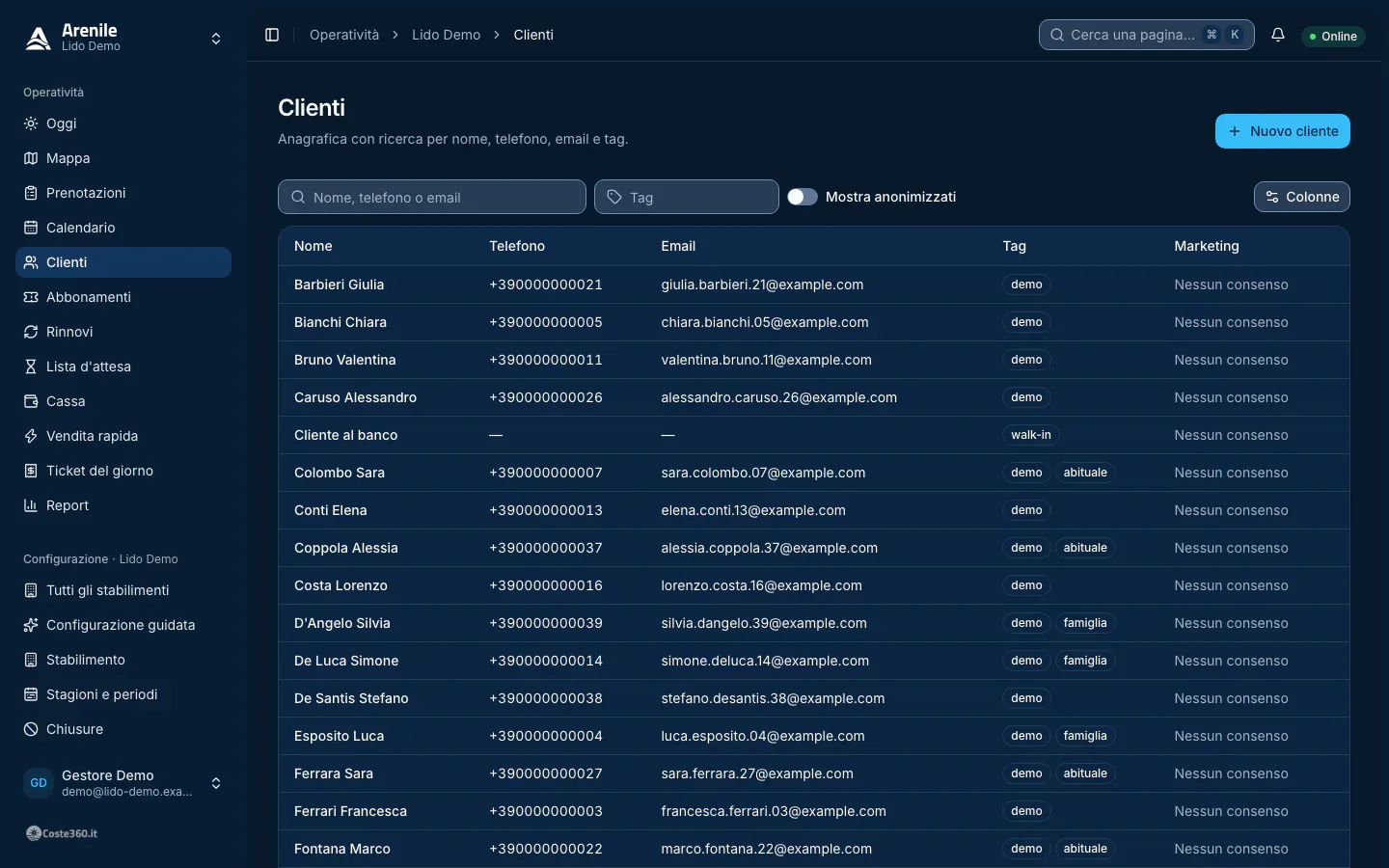Click Lido Demo breadcrumb link
The height and width of the screenshot is (868, 1389).
(x=446, y=35)
